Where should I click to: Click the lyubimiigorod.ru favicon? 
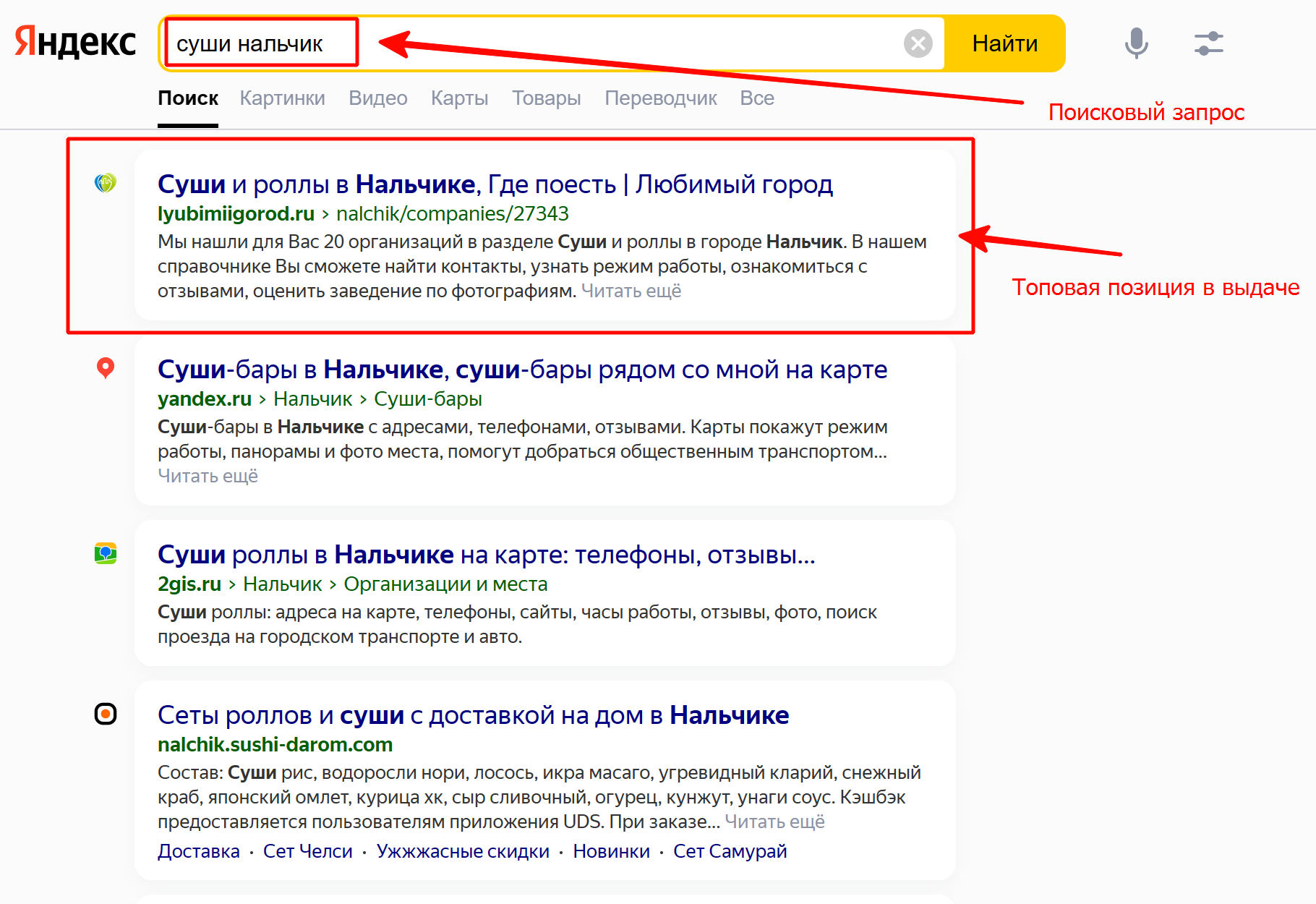(x=106, y=183)
